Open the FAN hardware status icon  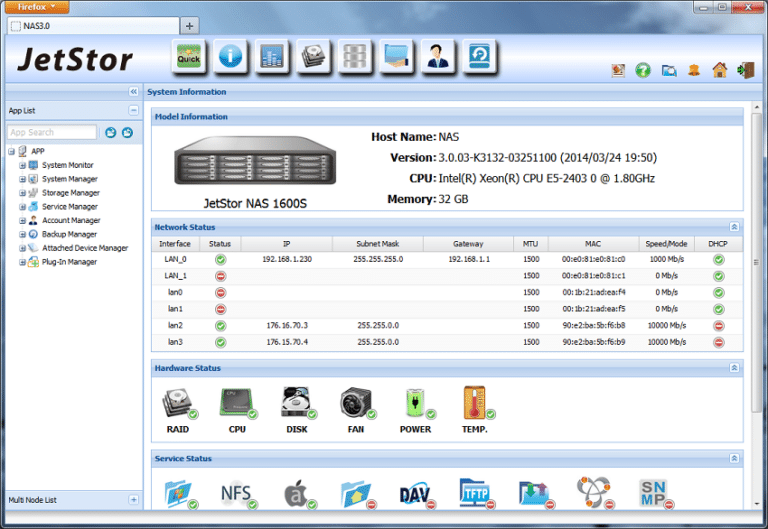click(x=358, y=404)
